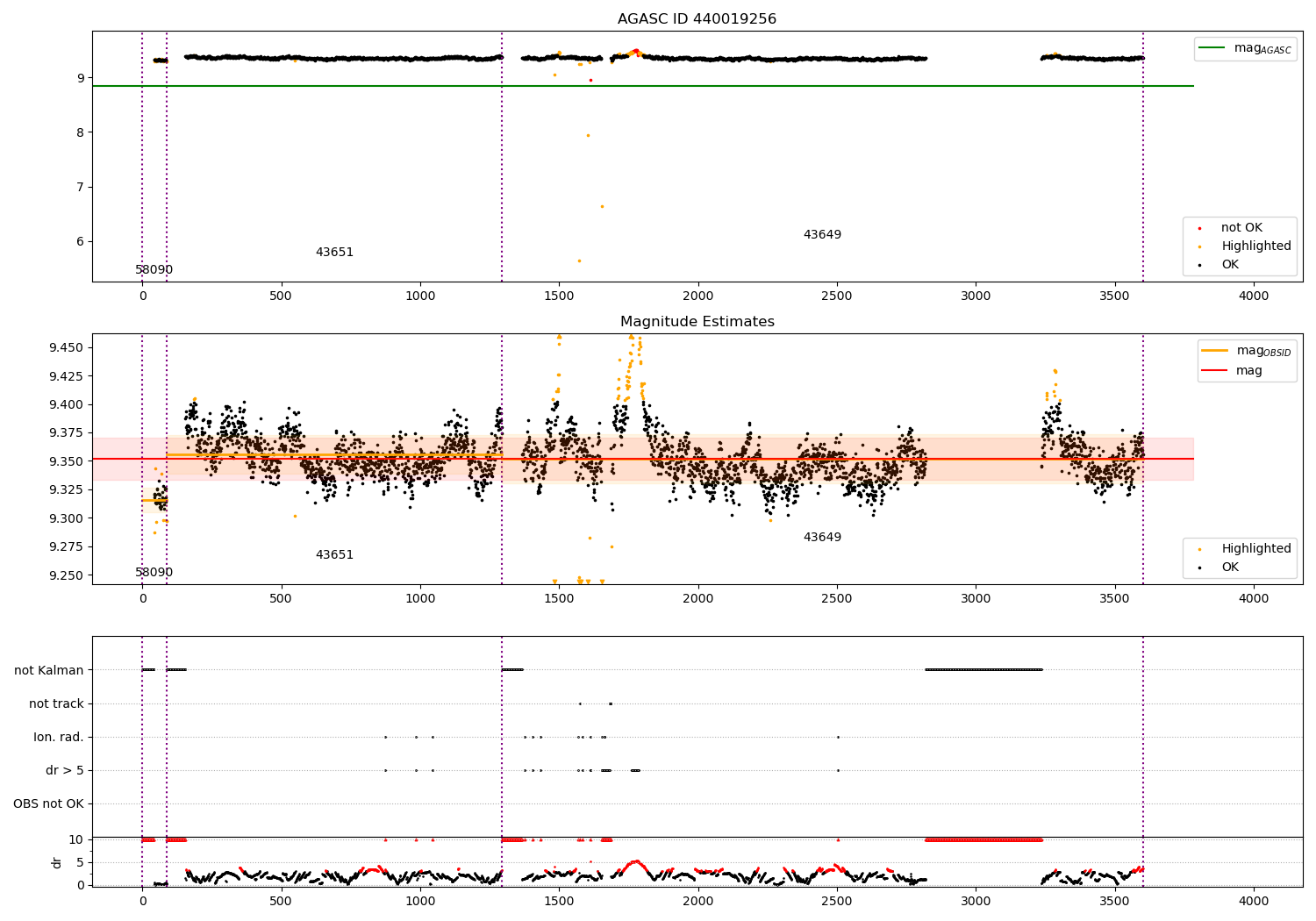
Task: Click 'Highlighted' in the top plot legend
Action: tap(1255, 246)
